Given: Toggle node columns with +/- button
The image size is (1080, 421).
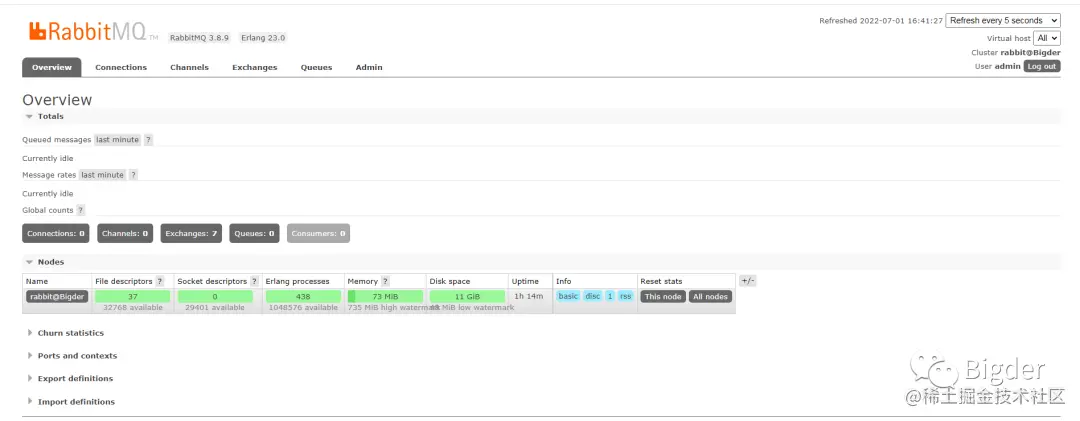Looking at the screenshot, I should pos(747,281).
